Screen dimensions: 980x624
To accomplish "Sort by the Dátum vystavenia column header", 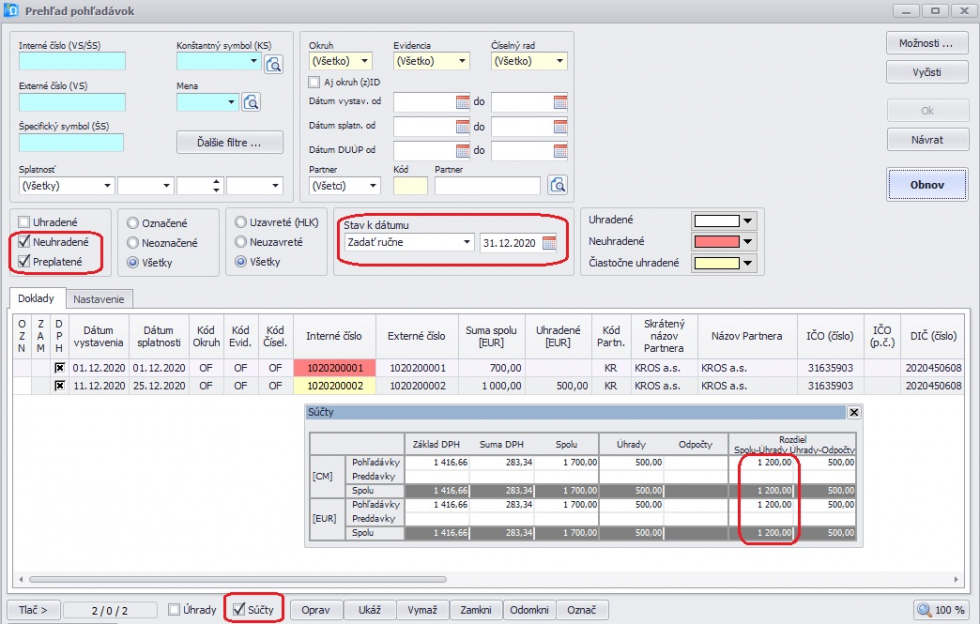I will (99, 336).
